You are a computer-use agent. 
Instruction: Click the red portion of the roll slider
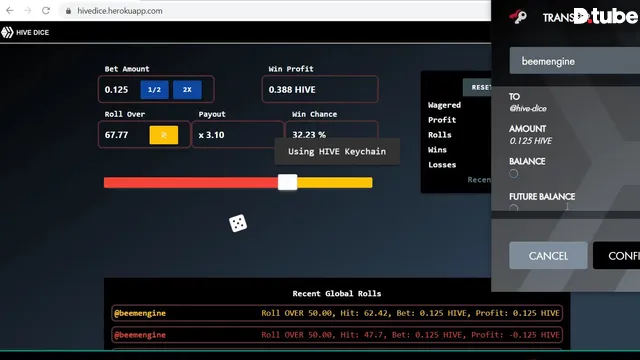(x=191, y=182)
